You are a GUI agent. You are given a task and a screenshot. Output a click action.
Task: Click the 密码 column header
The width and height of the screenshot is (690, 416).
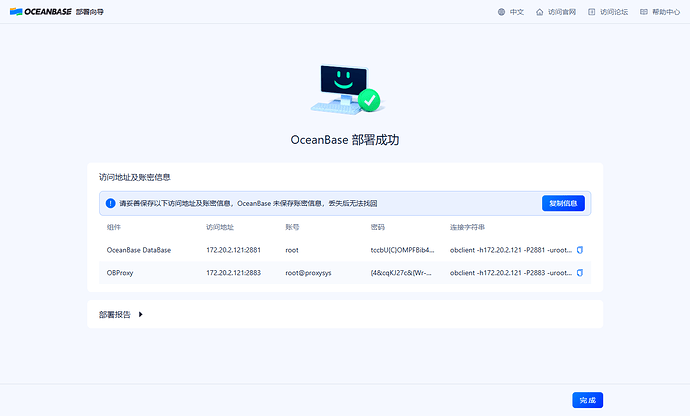point(378,227)
